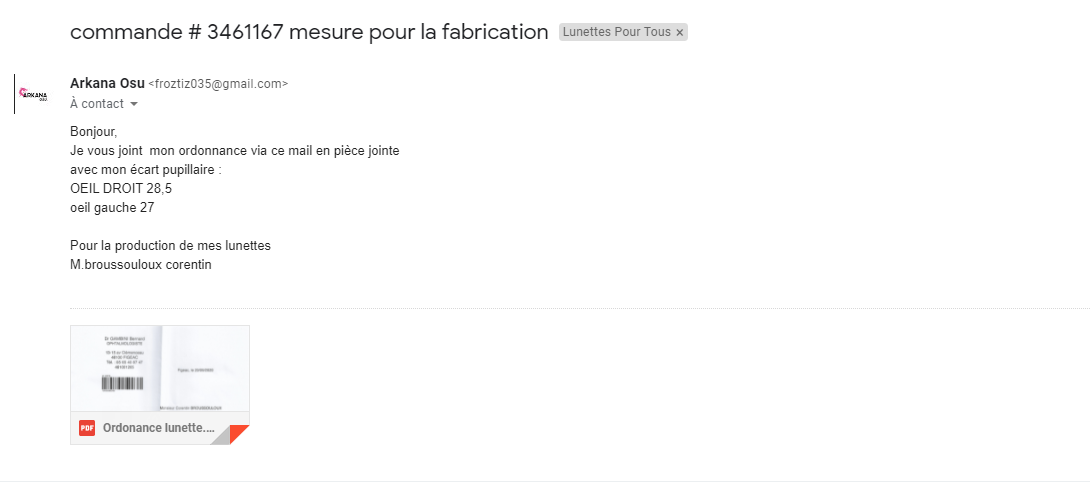Image resolution: width=1090 pixels, height=499 pixels.
Task: Open the Ordonance lunette attachment filename
Action: [158, 428]
